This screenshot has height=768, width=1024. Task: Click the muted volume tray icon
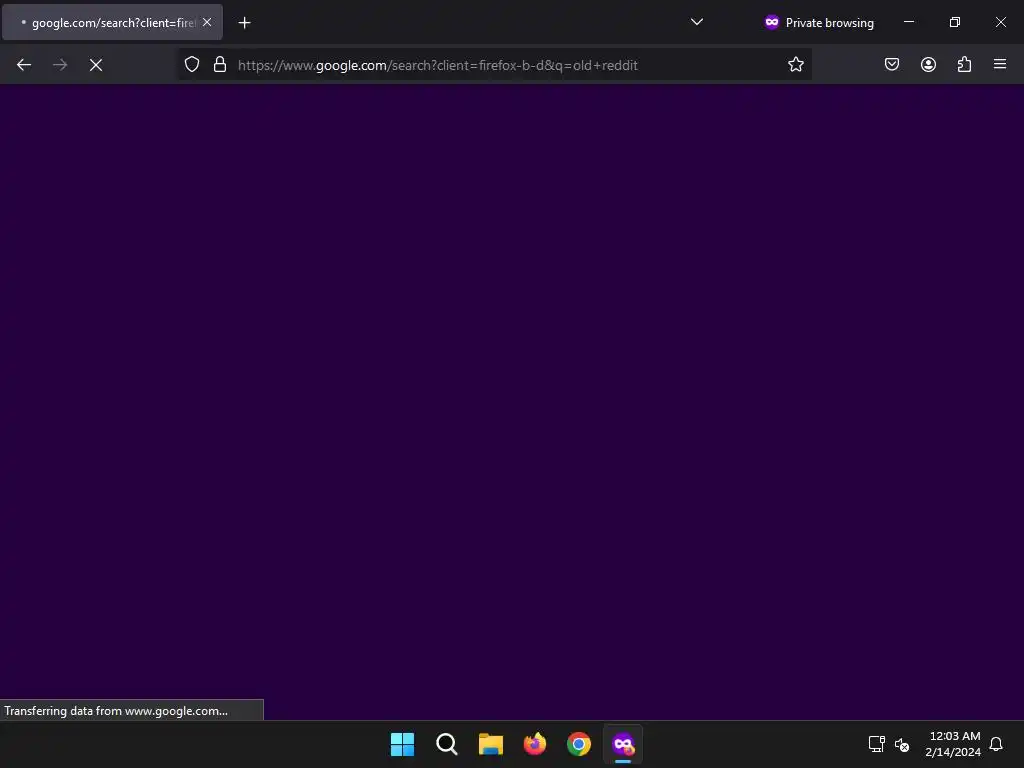[902, 744]
